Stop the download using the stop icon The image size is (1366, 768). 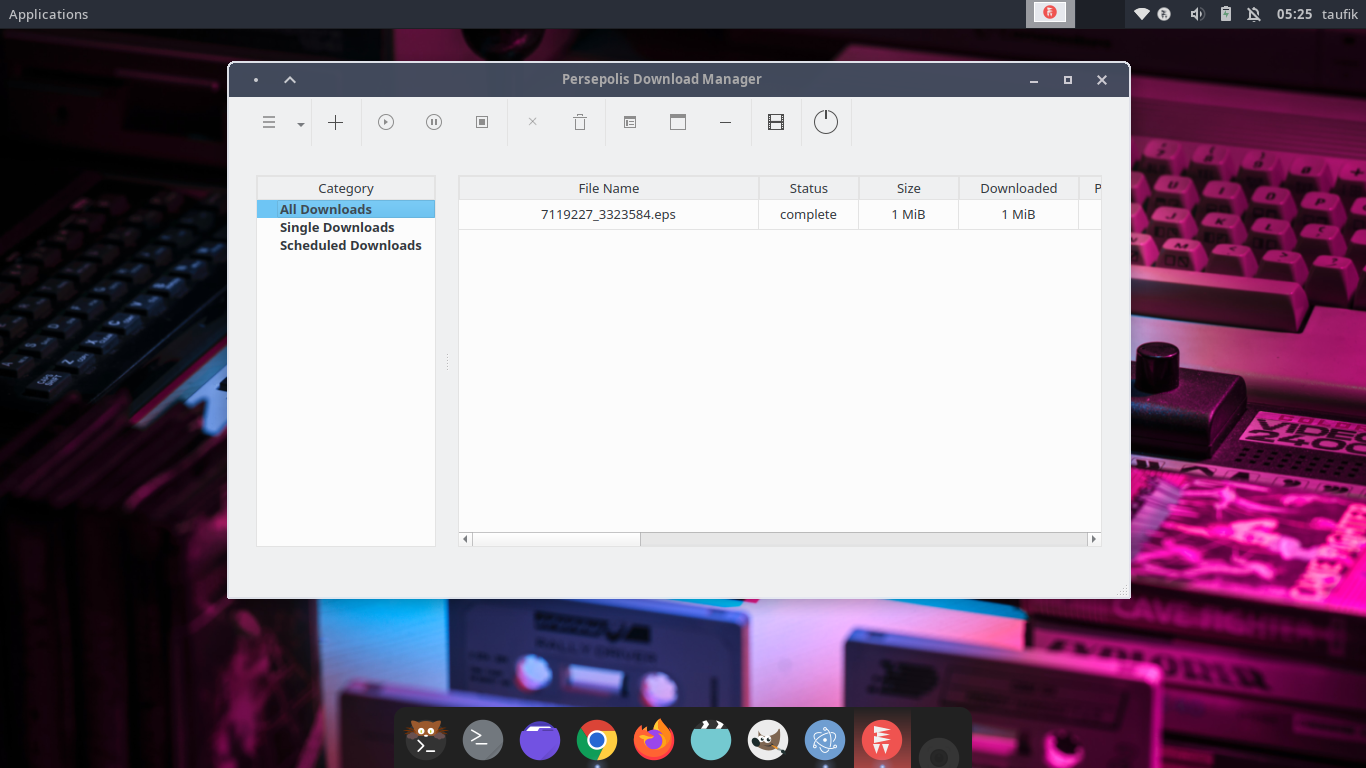pyautogui.click(x=481, y=122)
